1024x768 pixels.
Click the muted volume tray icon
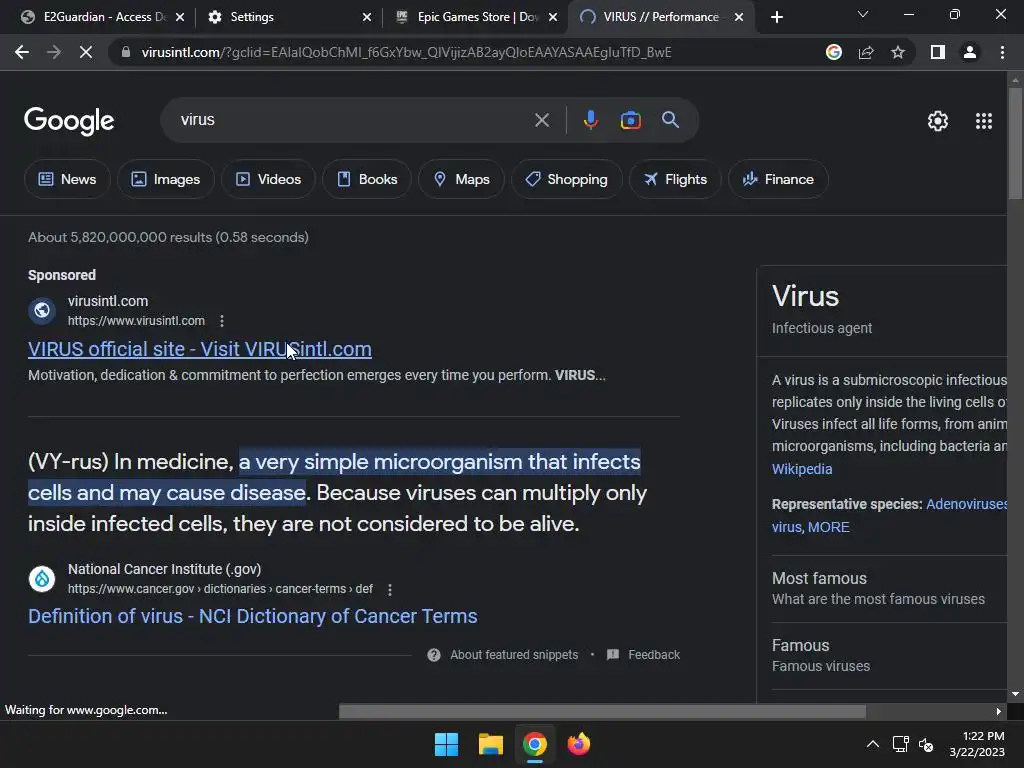click(x=925, y=744)
